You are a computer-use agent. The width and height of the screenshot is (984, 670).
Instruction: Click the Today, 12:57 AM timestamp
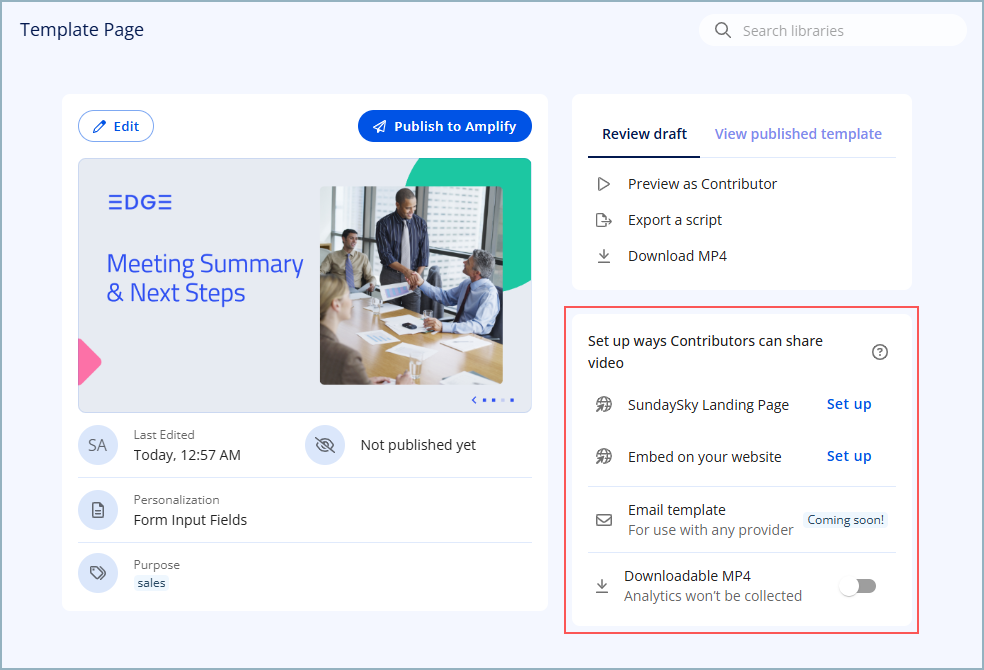187,455
